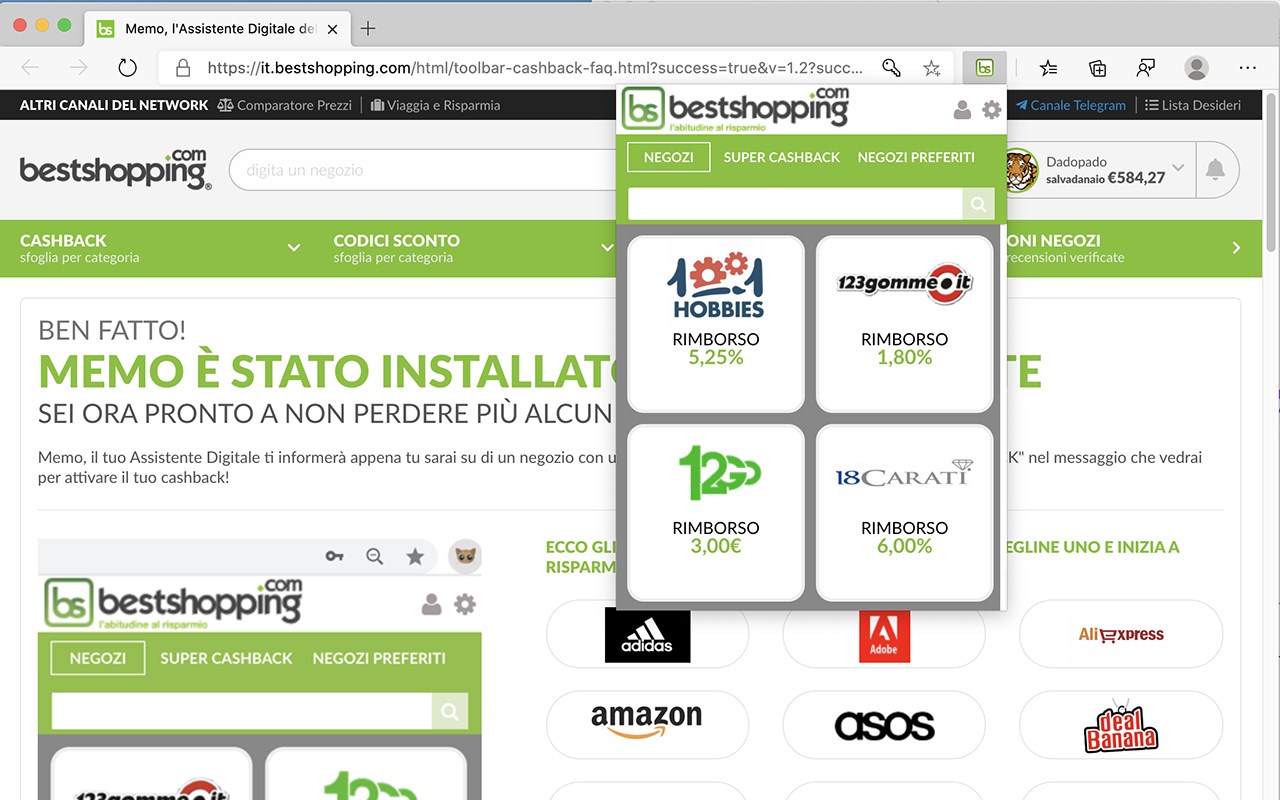Open Viaggia e Risparmia link

[435, 105]
